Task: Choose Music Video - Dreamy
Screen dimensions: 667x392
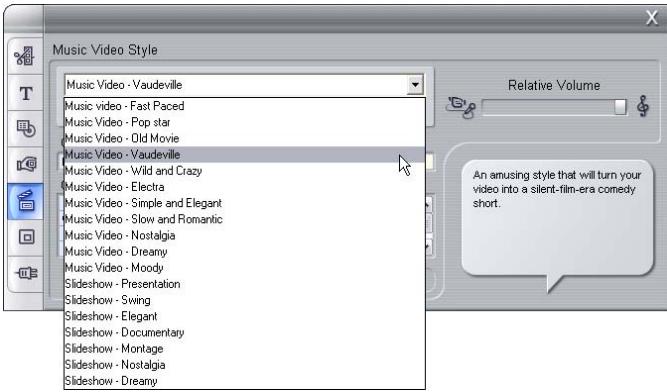Action: (x=245, y=252)
